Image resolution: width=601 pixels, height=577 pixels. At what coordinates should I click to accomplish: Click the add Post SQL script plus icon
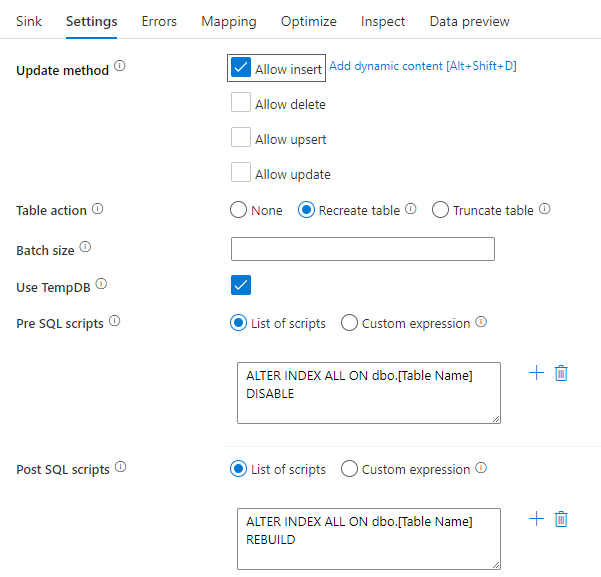pos(536,519)
